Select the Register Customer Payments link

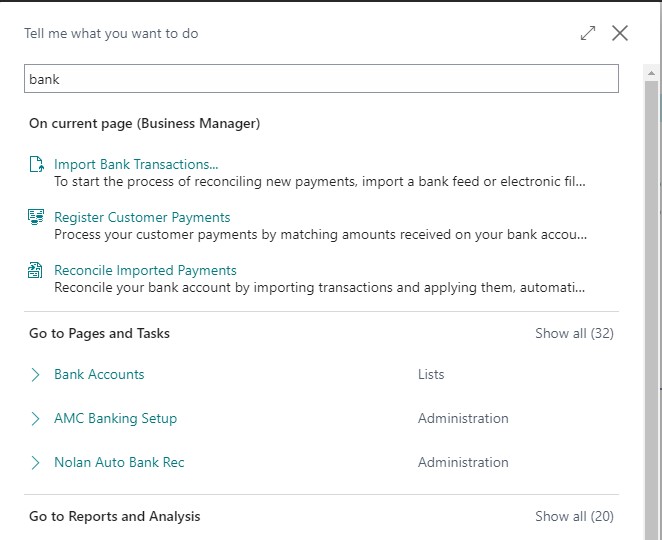[142, 218]
